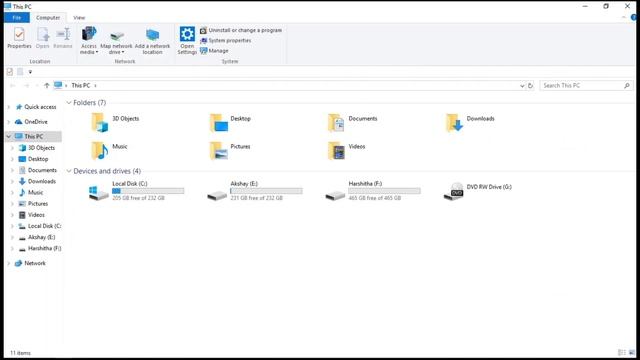640x360 pixels.
Task: Open the Properties ribbon button
Action: pyautogui.click(x=19, y=38)
